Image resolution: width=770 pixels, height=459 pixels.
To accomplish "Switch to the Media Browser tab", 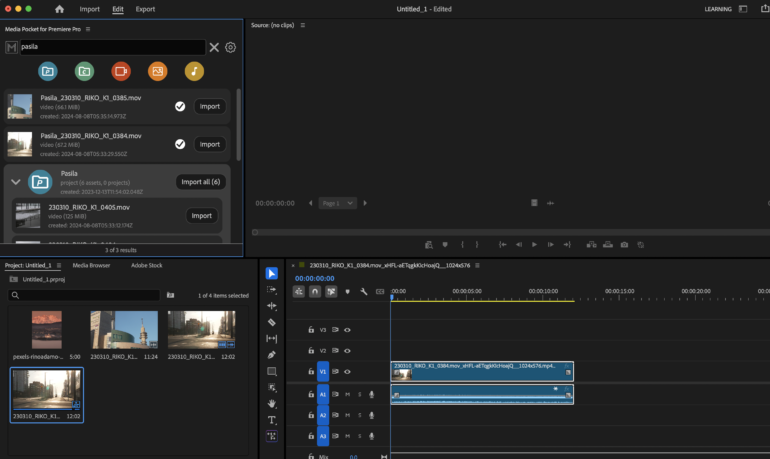I will tap(91, 265).
